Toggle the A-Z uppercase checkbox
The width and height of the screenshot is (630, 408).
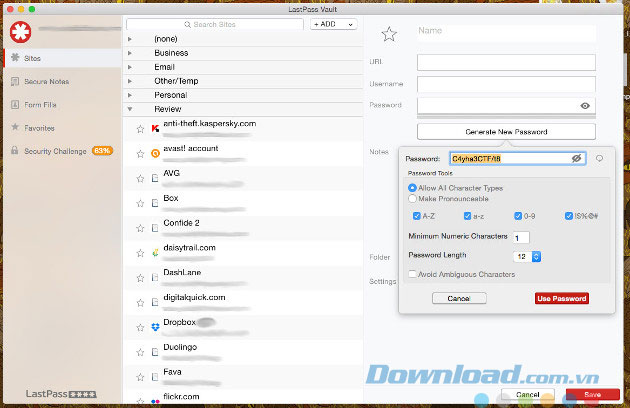[x=417, y=216]
